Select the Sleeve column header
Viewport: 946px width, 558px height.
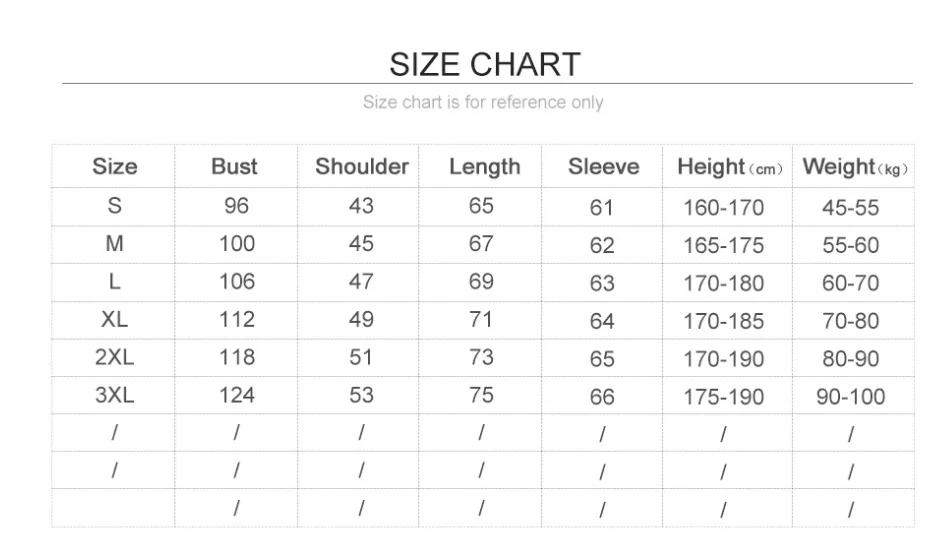(x=603, y=167)
